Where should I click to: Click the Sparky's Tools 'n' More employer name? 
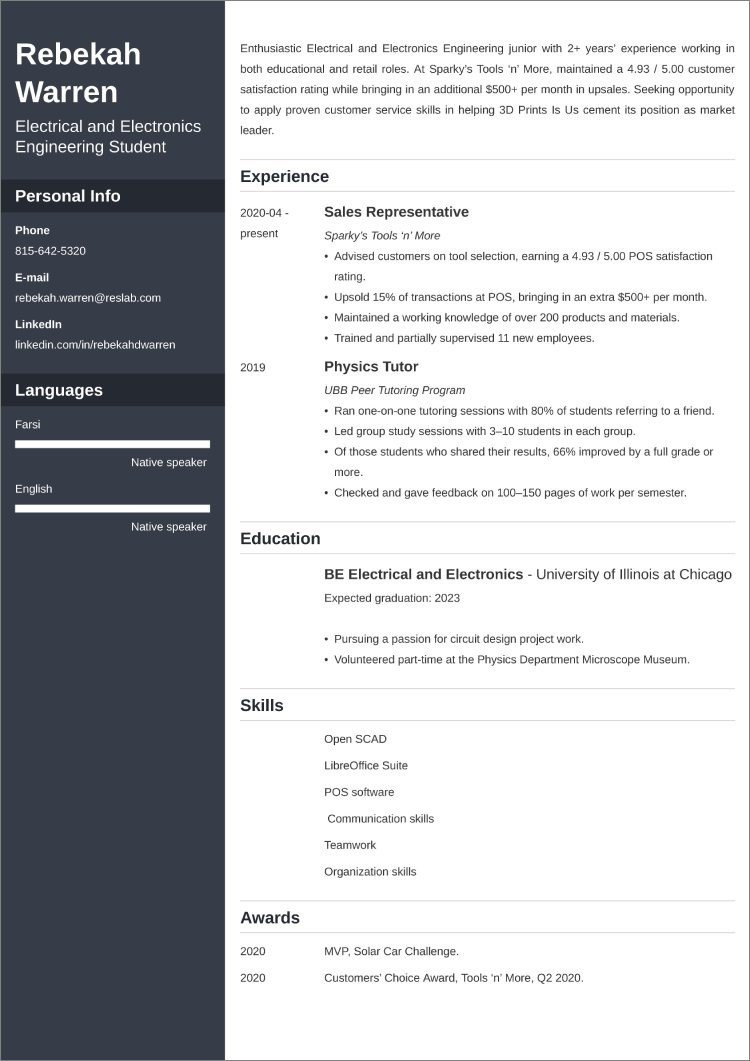click(x=382, y=236)
